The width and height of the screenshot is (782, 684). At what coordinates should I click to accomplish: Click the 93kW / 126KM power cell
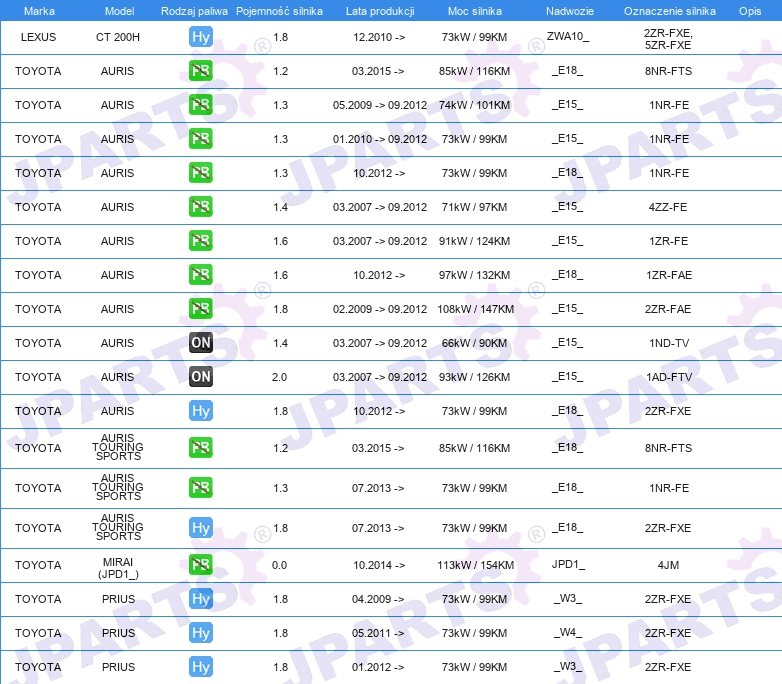474,377
